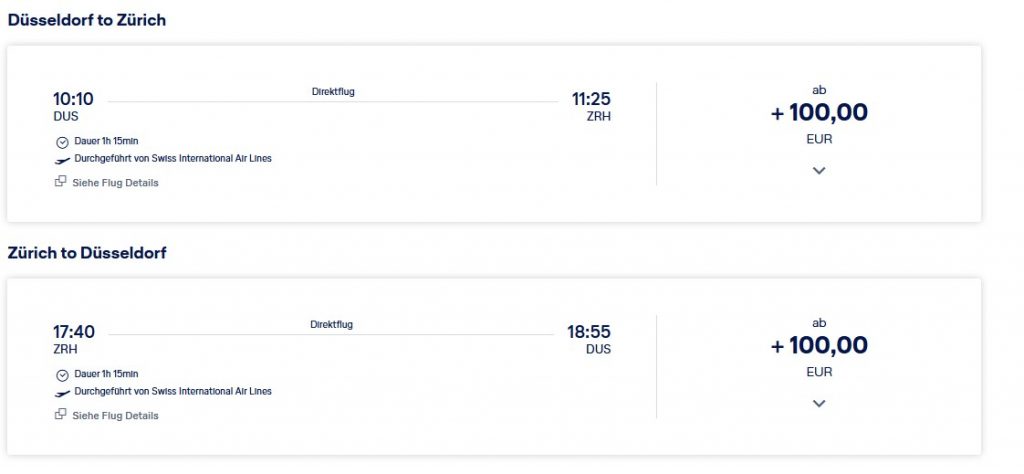Click the "Düsseldorf to Zürich" heading
The image size is (1024, 474).
pos(86,20)
